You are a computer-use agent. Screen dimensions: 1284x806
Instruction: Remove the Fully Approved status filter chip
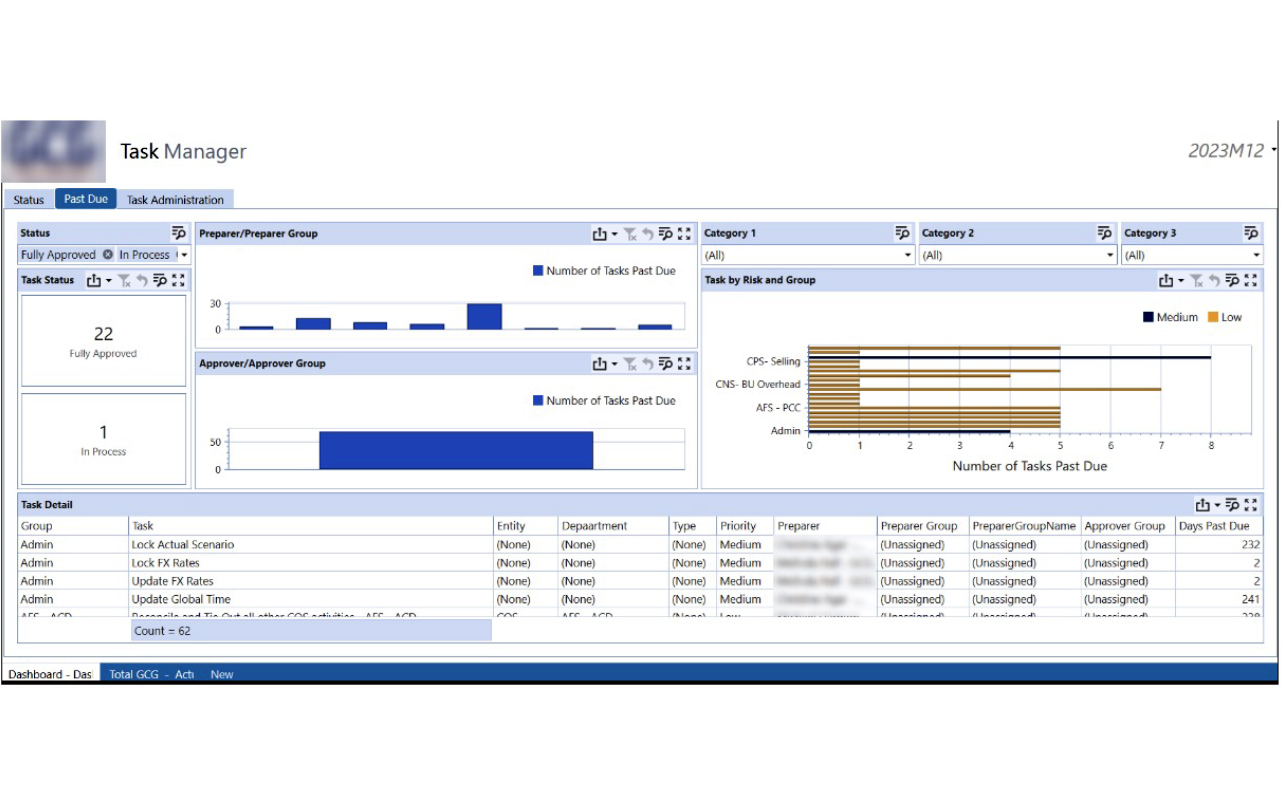point(107,255)
